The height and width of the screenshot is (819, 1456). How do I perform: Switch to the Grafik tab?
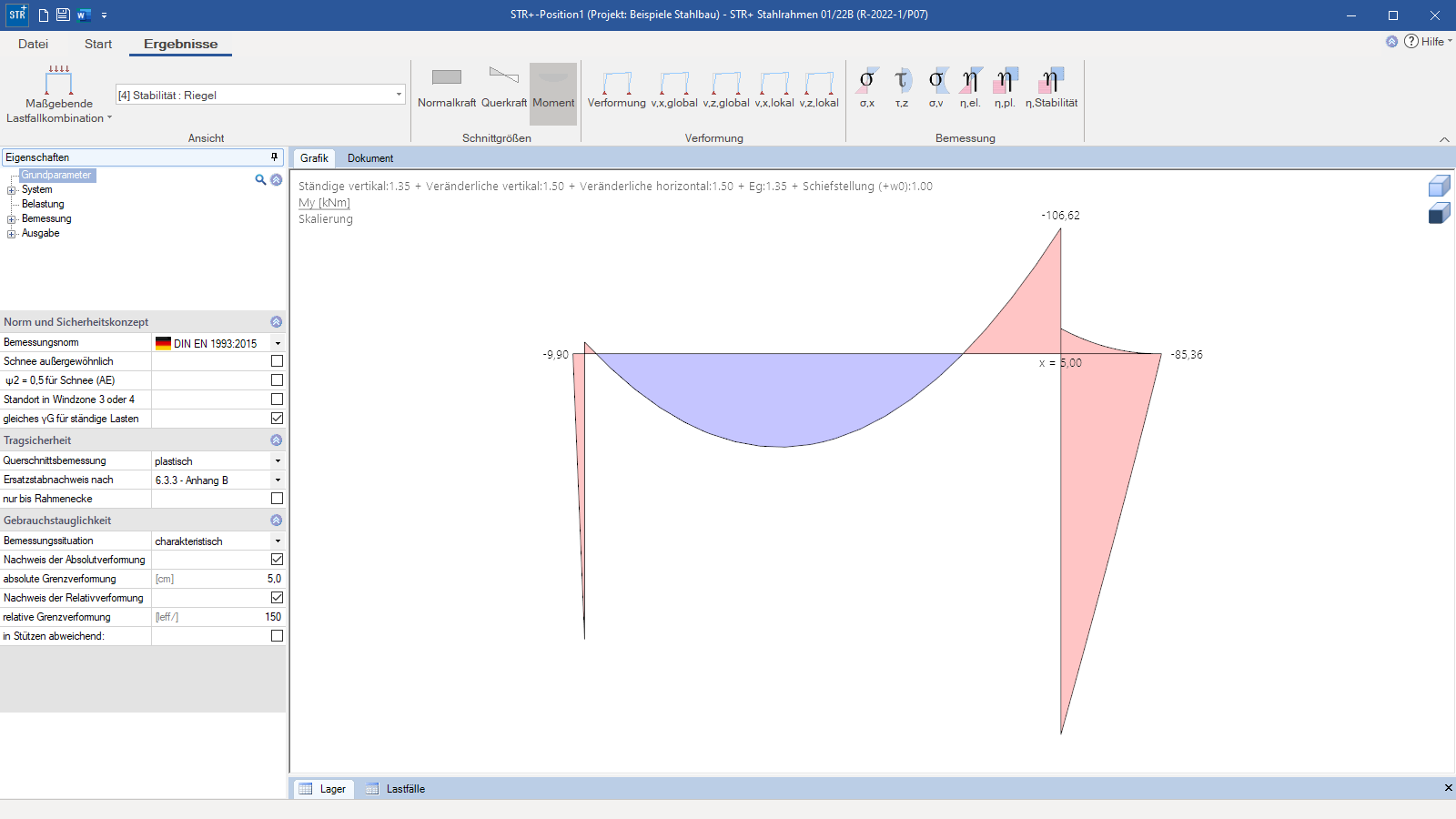point(314,158)
